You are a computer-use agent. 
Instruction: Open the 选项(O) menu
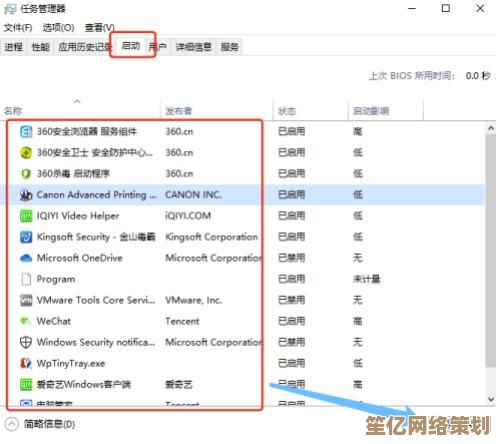(x=58, y=28)
